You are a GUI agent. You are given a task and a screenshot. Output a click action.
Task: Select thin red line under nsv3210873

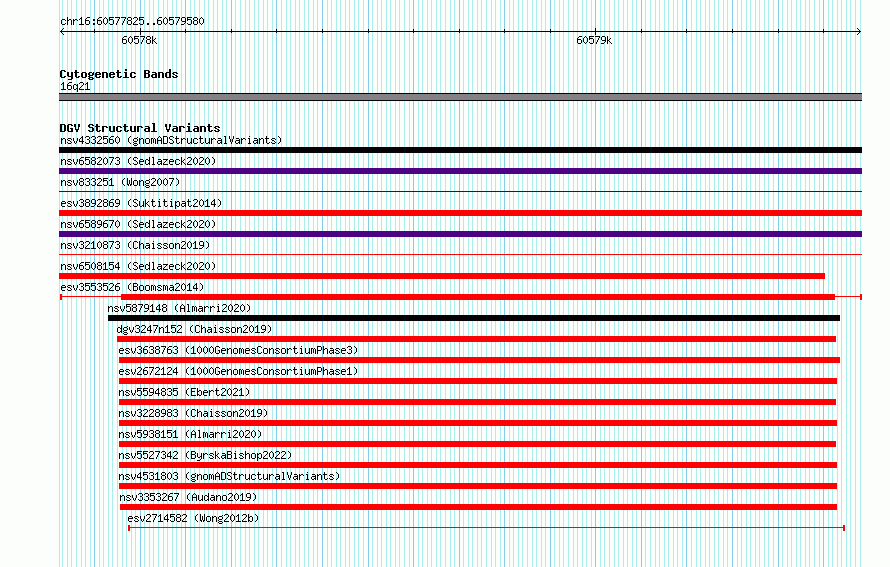coord(460,255)
